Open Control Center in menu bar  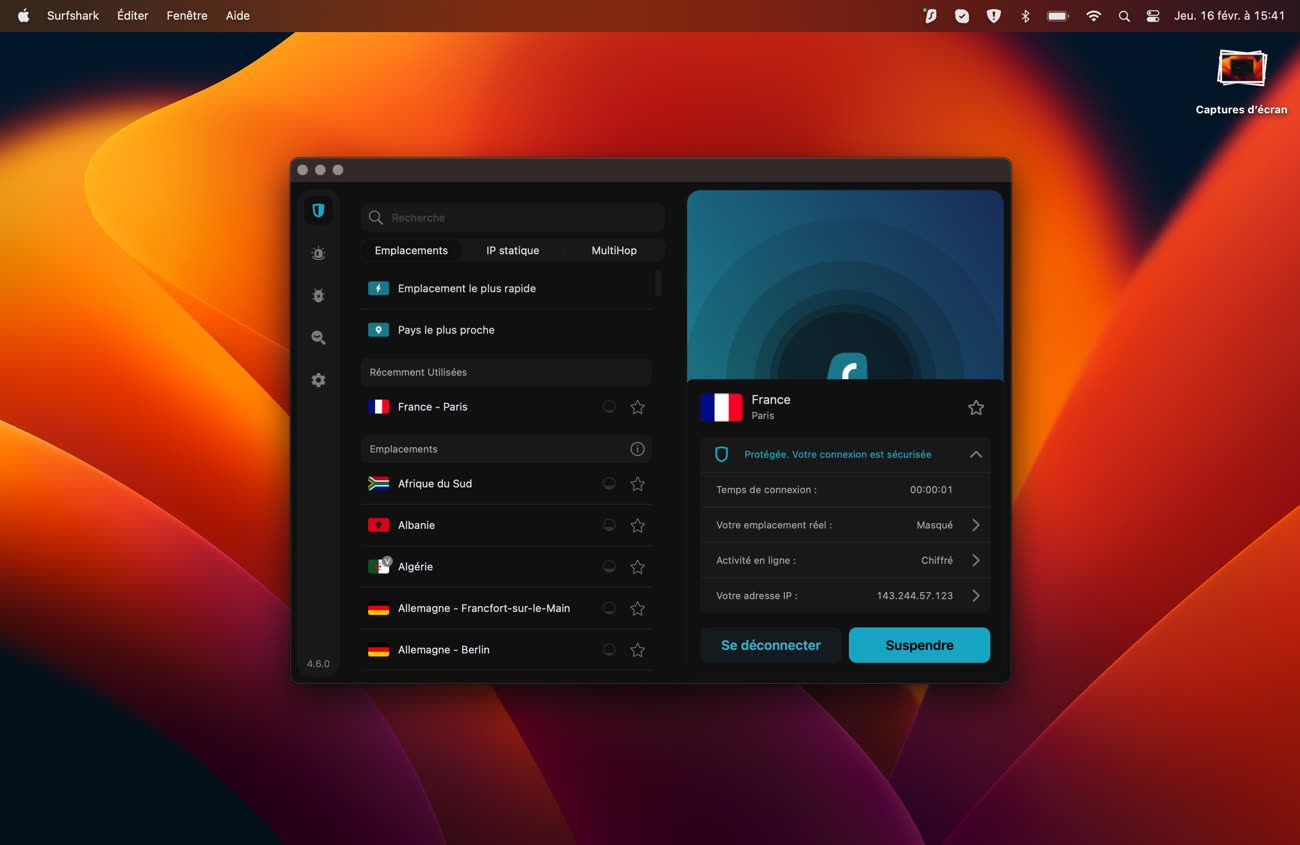click(x=1153, y=16)
